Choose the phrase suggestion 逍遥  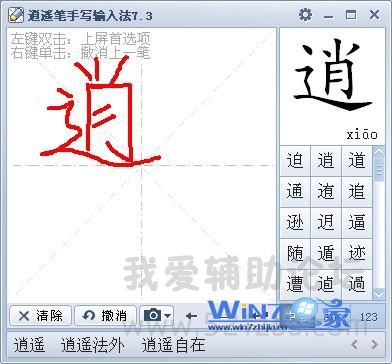click(29, 345)
